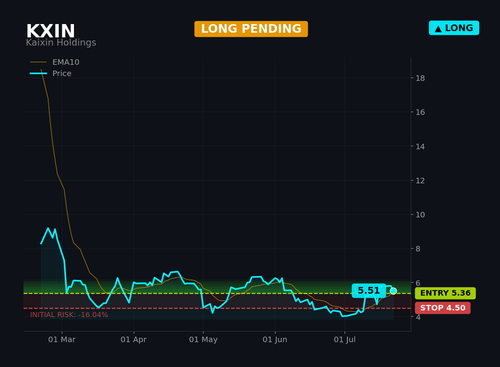Click the LONG PENDING status badge

(251, 29)
